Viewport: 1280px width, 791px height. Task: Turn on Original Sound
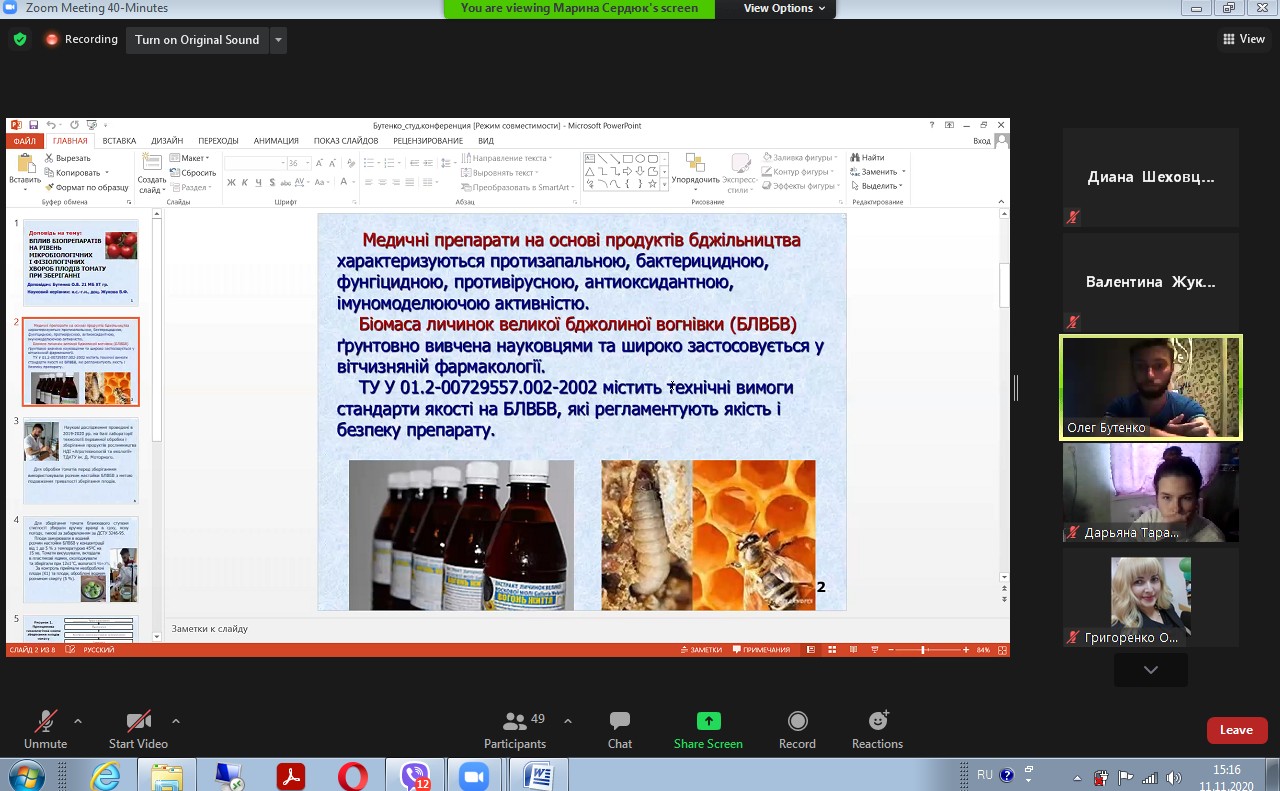pyautogui.click(x=197, y=40)
